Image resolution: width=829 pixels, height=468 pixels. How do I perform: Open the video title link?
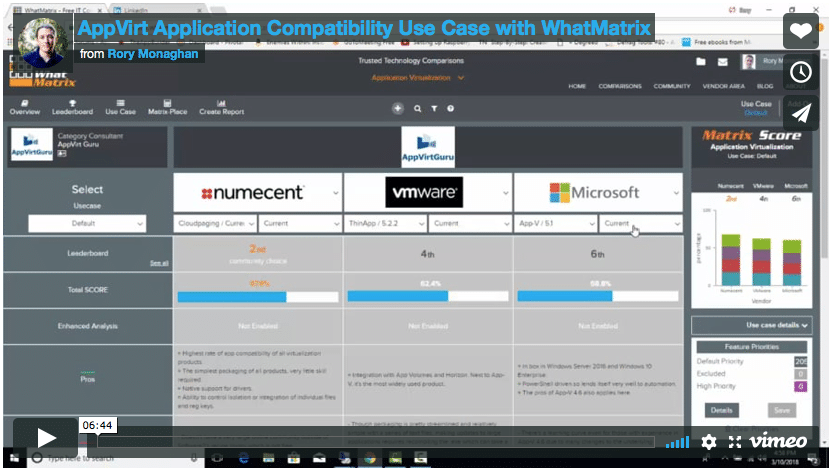click(x=364, y=27)
